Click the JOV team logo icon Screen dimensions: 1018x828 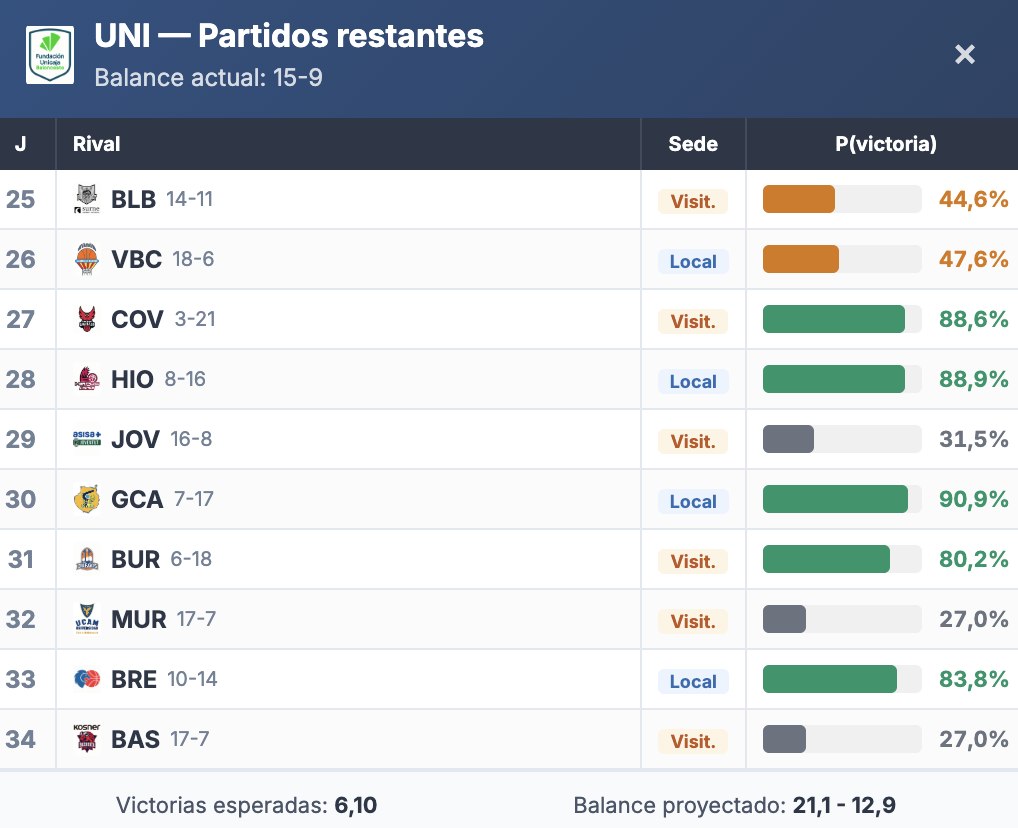(87, 439)
